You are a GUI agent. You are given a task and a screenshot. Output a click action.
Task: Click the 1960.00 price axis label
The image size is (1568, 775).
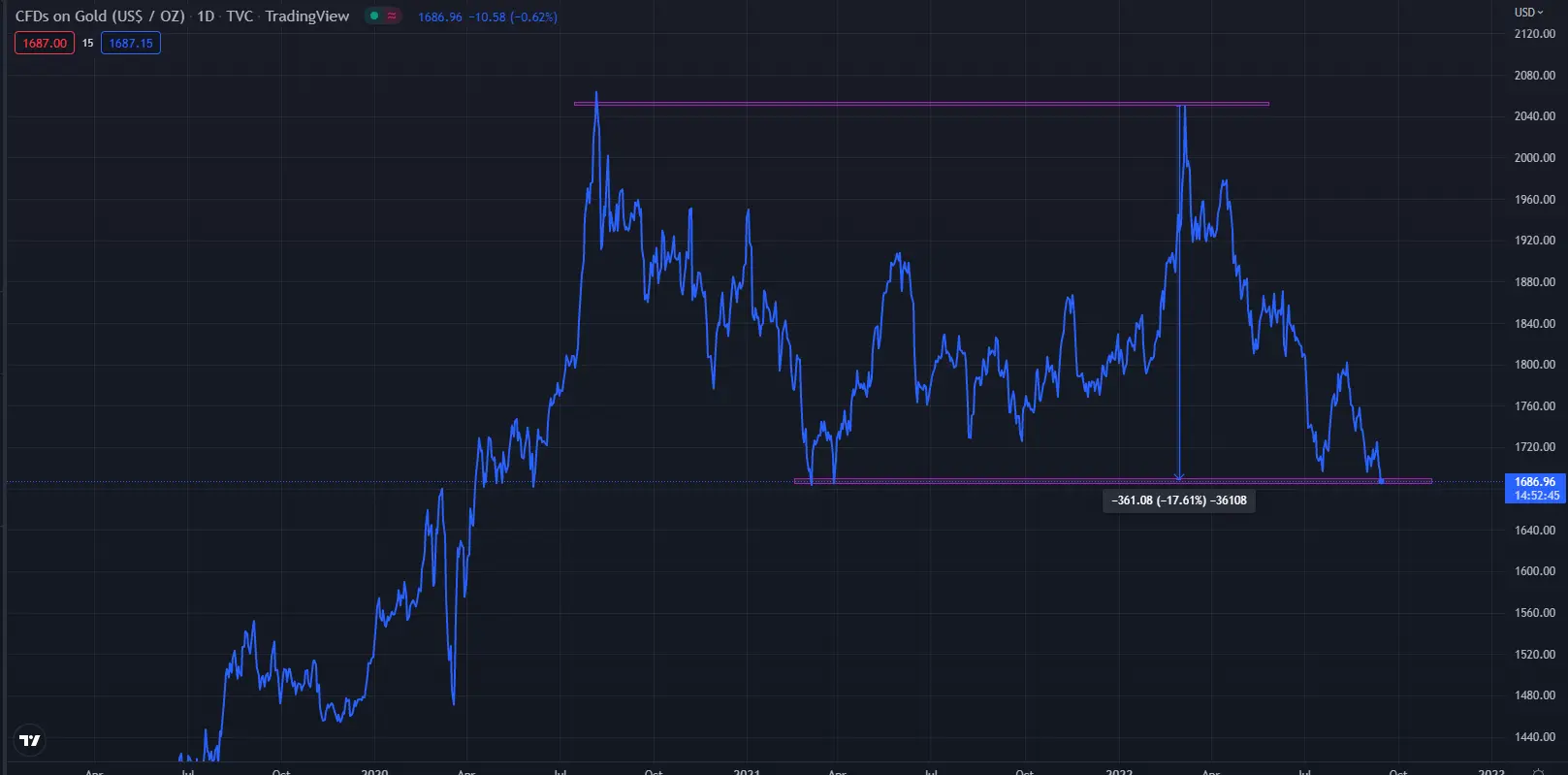click(x=1535, y=200)
